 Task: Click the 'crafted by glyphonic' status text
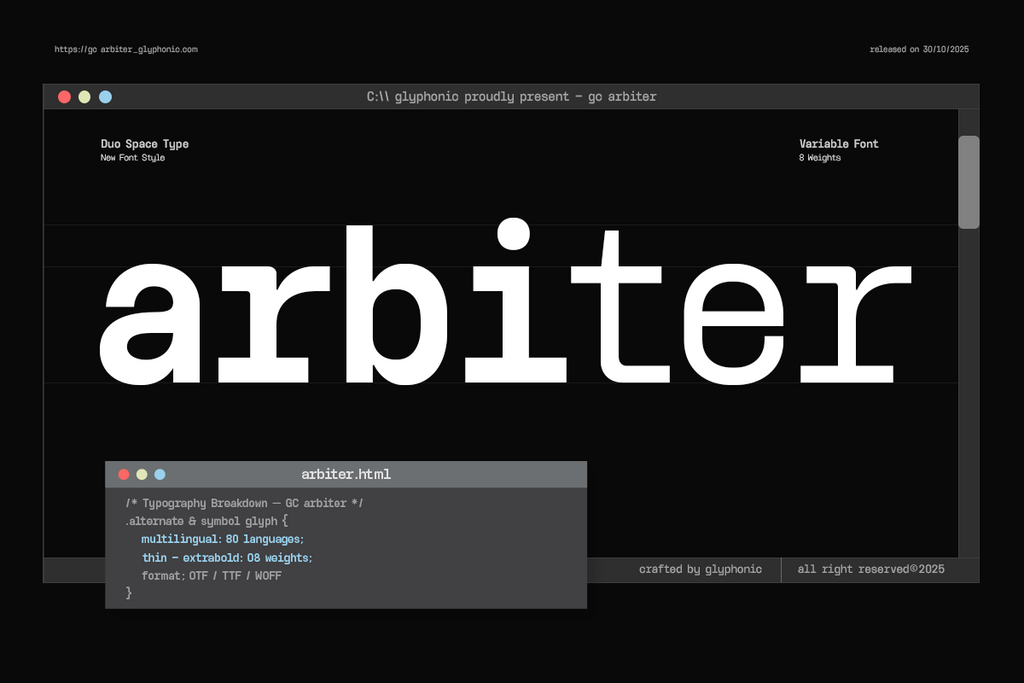pyautogui.click(x=700, y=569)
